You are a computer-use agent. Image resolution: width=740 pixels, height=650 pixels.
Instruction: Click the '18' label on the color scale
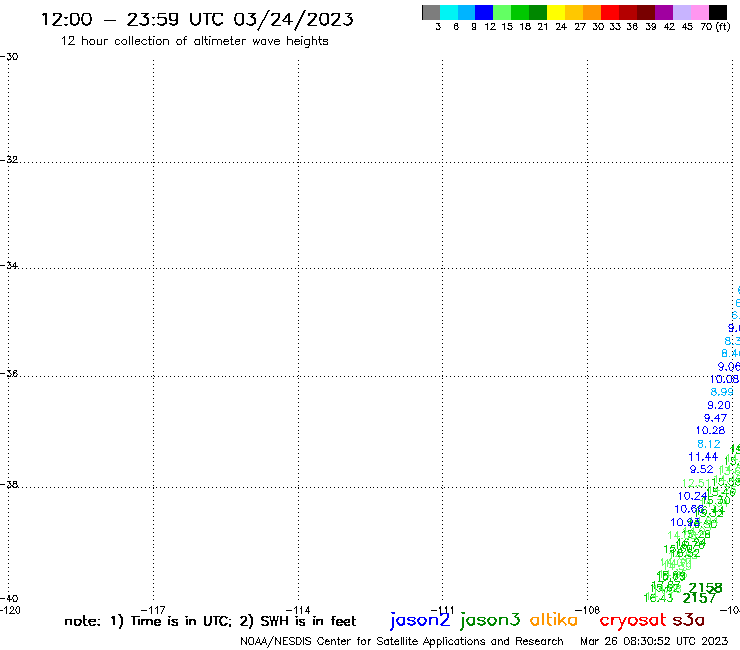[525, 27]
